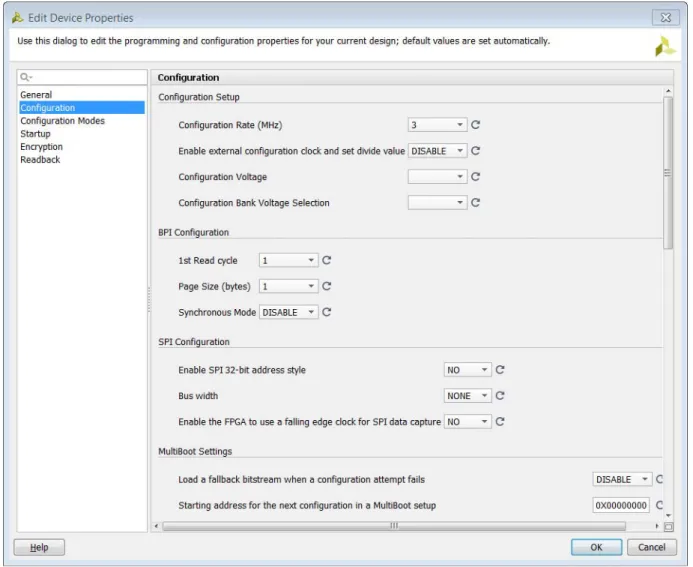
Task: Reset Enable SPI 32-bit address style
Action: pyautogui.click(x=500, y=370)
